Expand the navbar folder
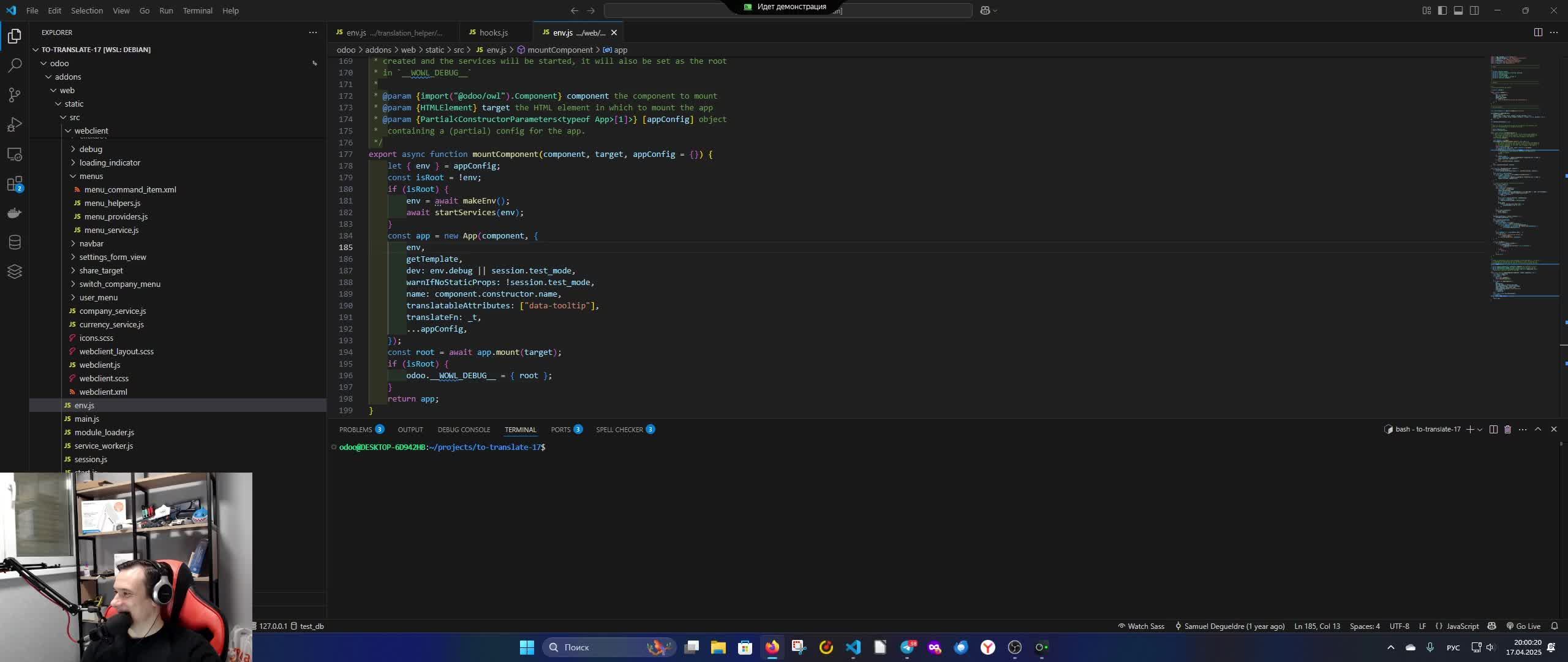 [91, 243]
